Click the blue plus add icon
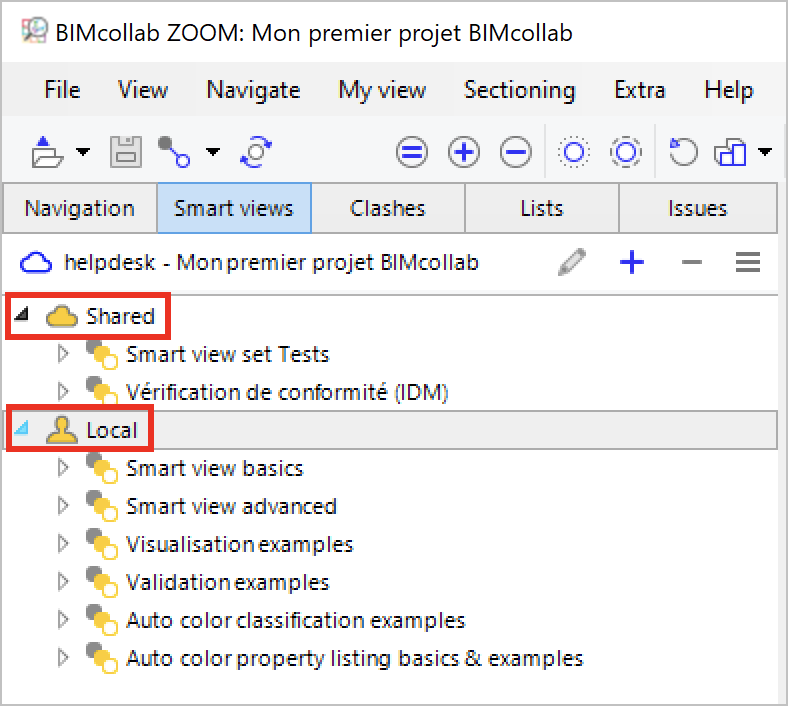 click(632, 263)
